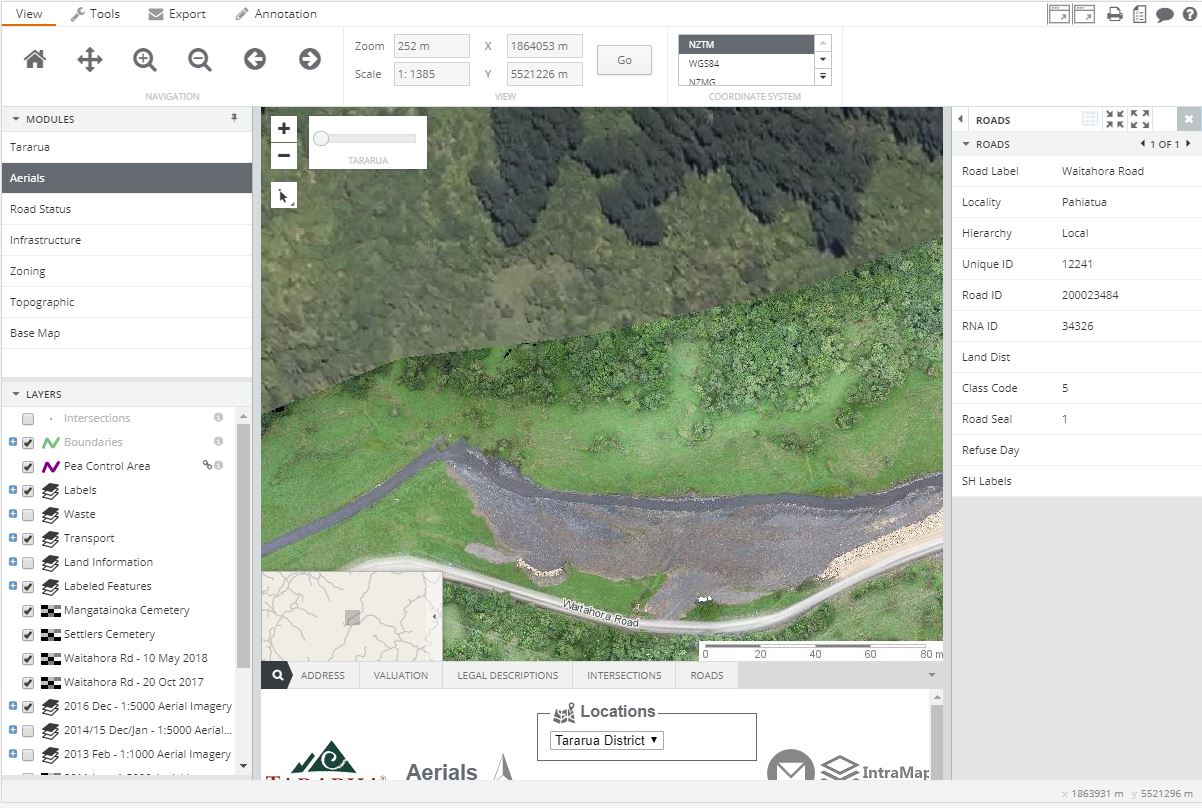
Task: Select the Road Status module
Action: [x=126, y=209]
